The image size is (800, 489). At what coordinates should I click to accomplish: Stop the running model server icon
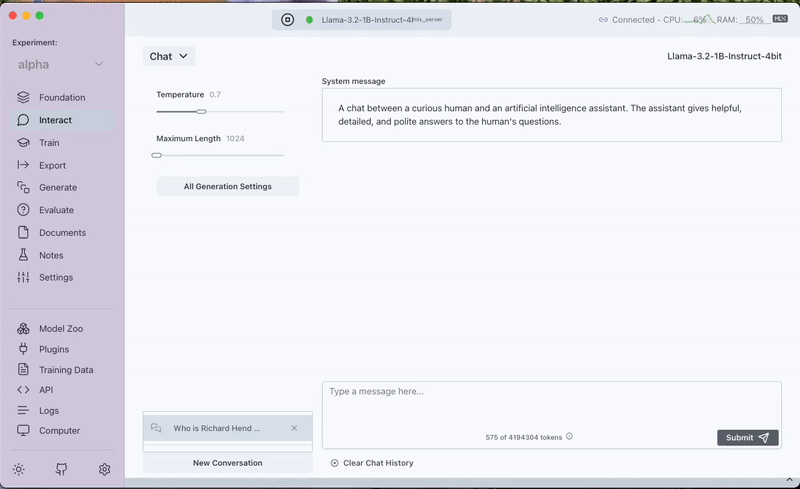pos(287,19)
